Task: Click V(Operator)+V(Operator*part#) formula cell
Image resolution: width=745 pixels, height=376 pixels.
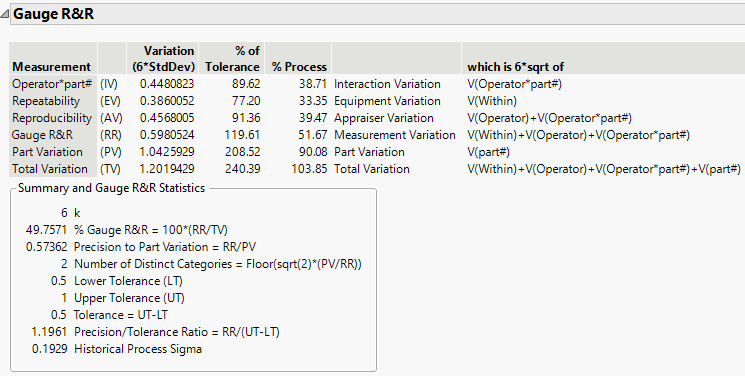Action: (x=549, y=118)
